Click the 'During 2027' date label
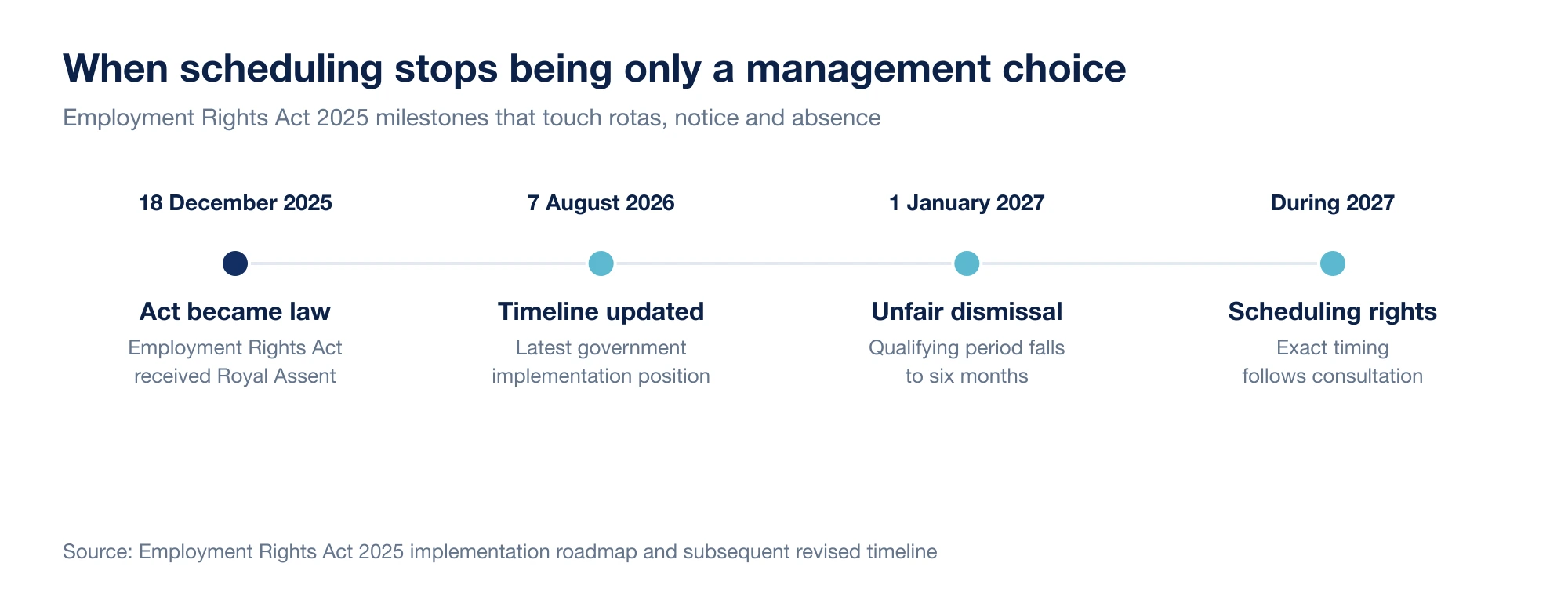This screenshot has width=1568, height=596. 1333,203
